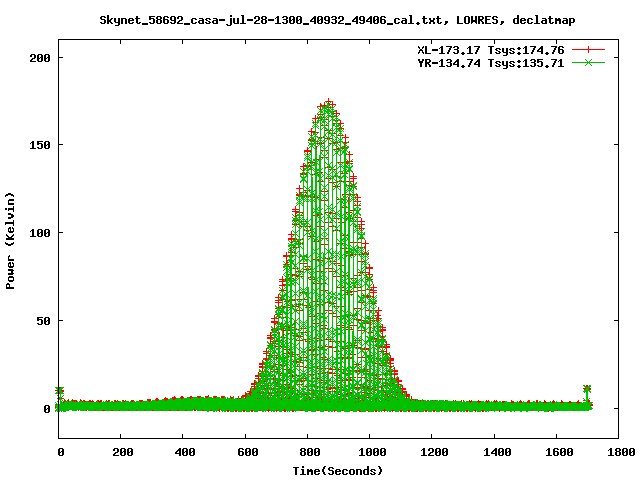Viewport: 640px width, 480px height.
Task: Click the spike marker at time zero
Action: (60, 391)
